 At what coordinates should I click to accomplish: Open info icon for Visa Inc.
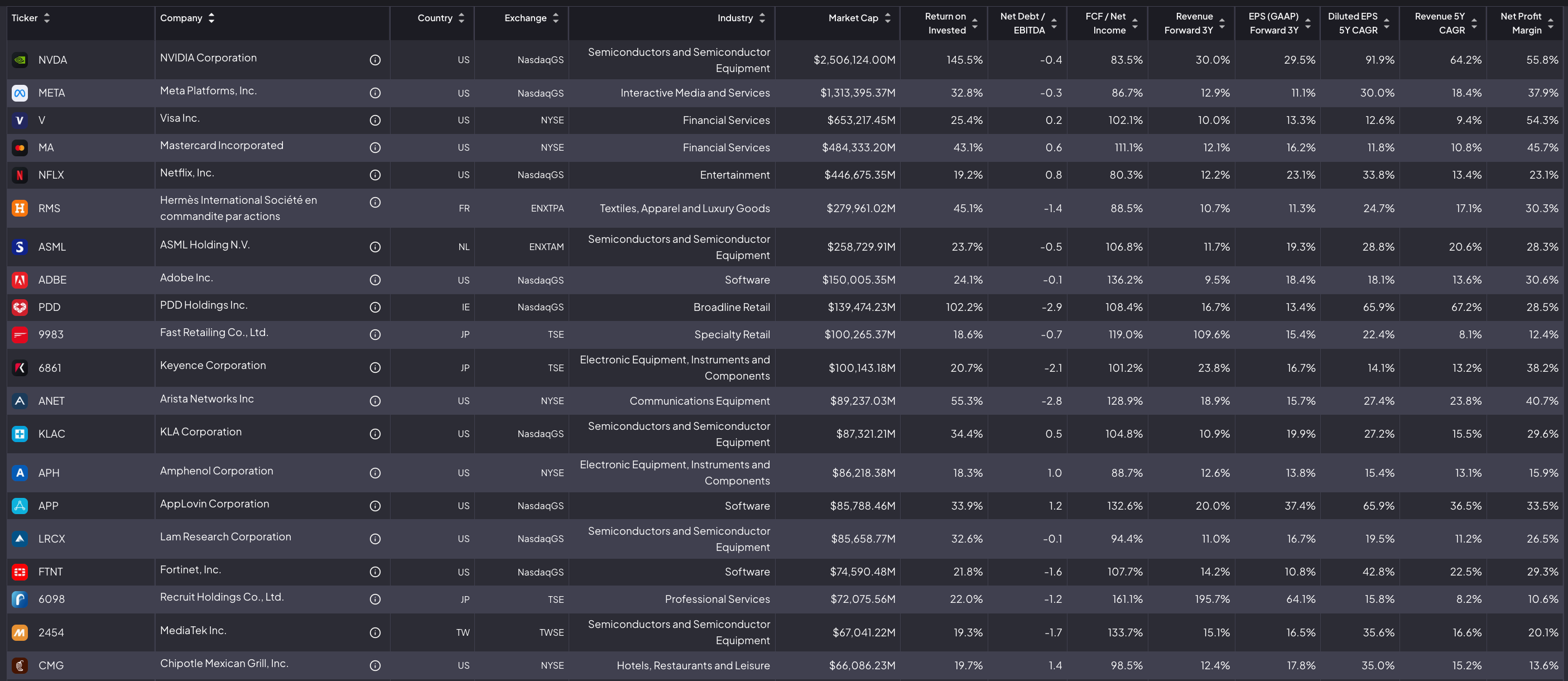[375, 120]
